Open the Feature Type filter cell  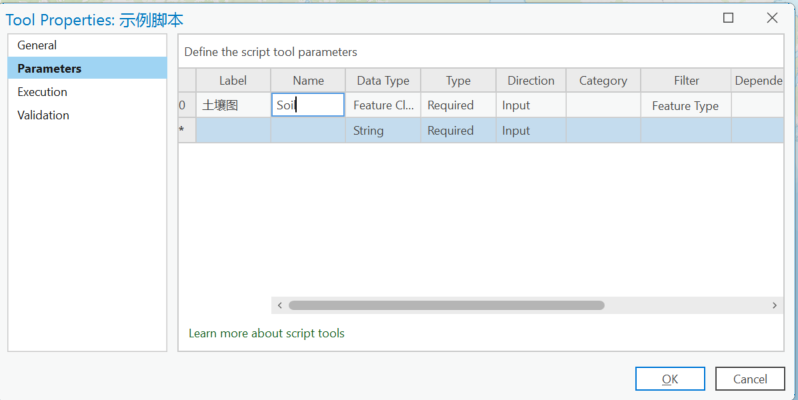[x=686, y=105]
